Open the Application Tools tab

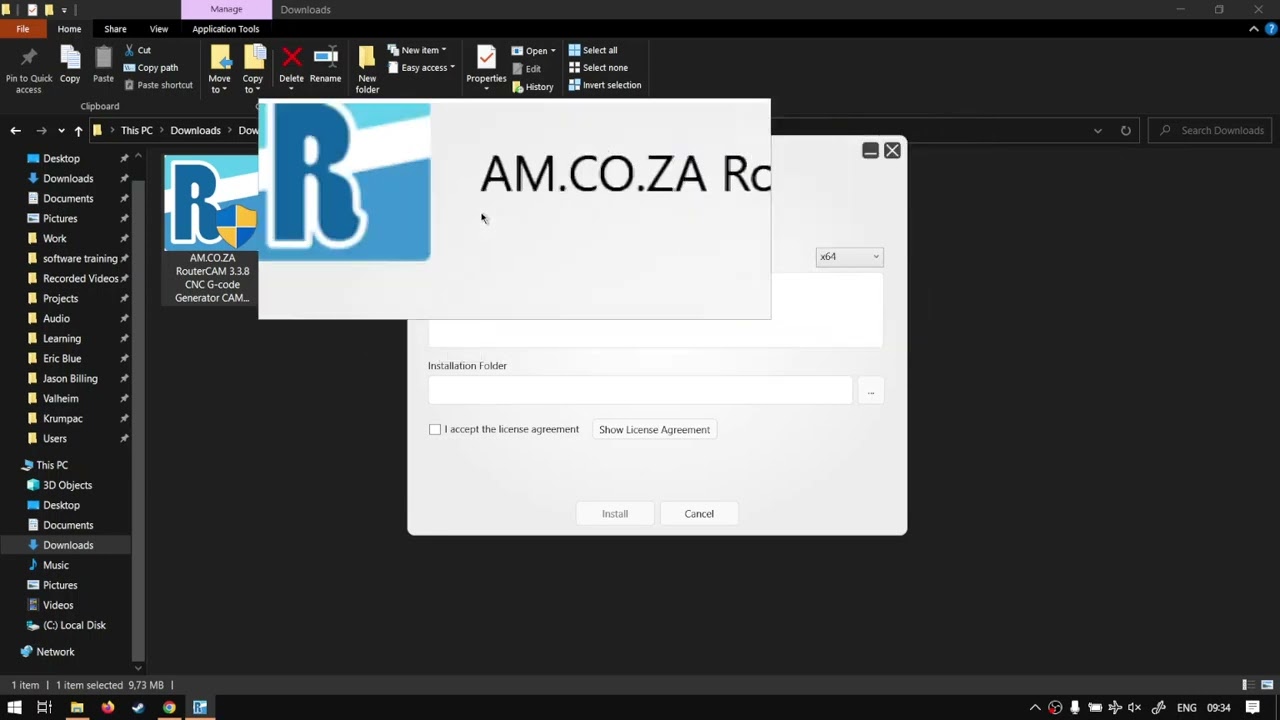coord(225,29)
